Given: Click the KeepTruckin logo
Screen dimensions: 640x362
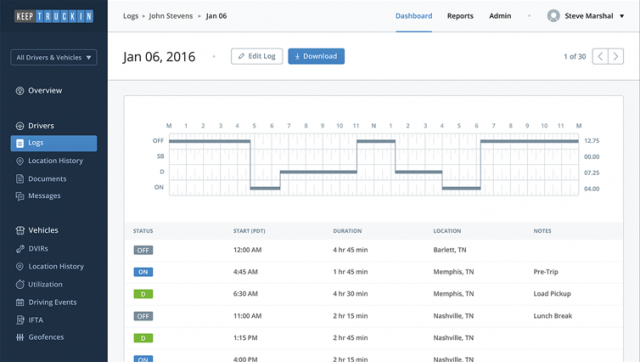Looking at the screenshot, I should [54, 16].
